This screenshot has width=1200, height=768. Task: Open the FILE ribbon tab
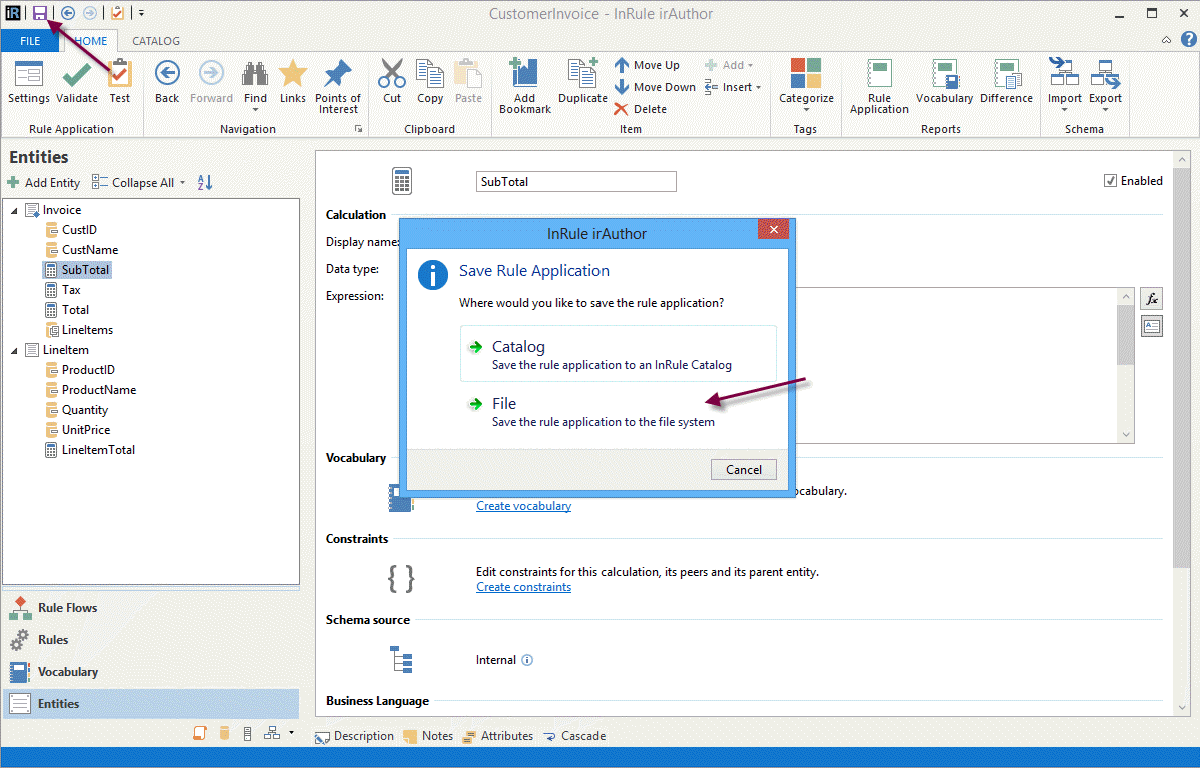point(30,41)
